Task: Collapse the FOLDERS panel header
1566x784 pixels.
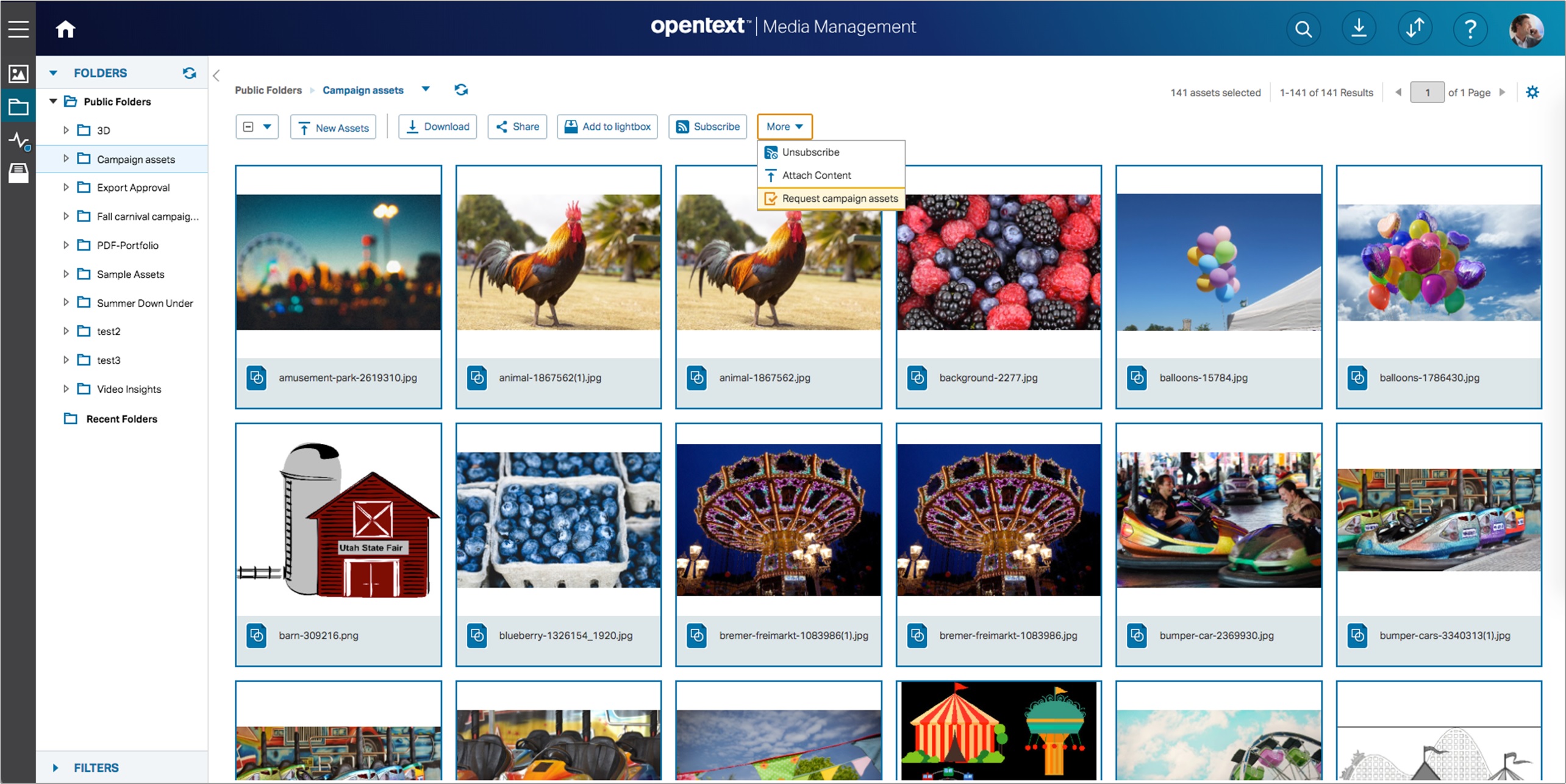Action: click(53, 73)
